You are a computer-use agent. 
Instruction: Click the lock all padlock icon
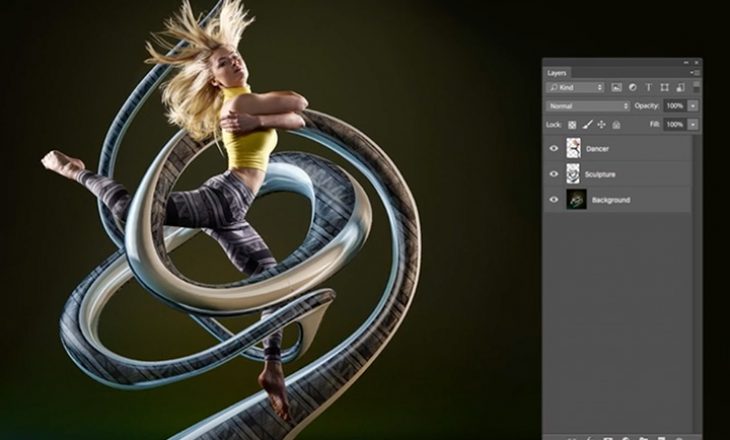tap(616, 124)
